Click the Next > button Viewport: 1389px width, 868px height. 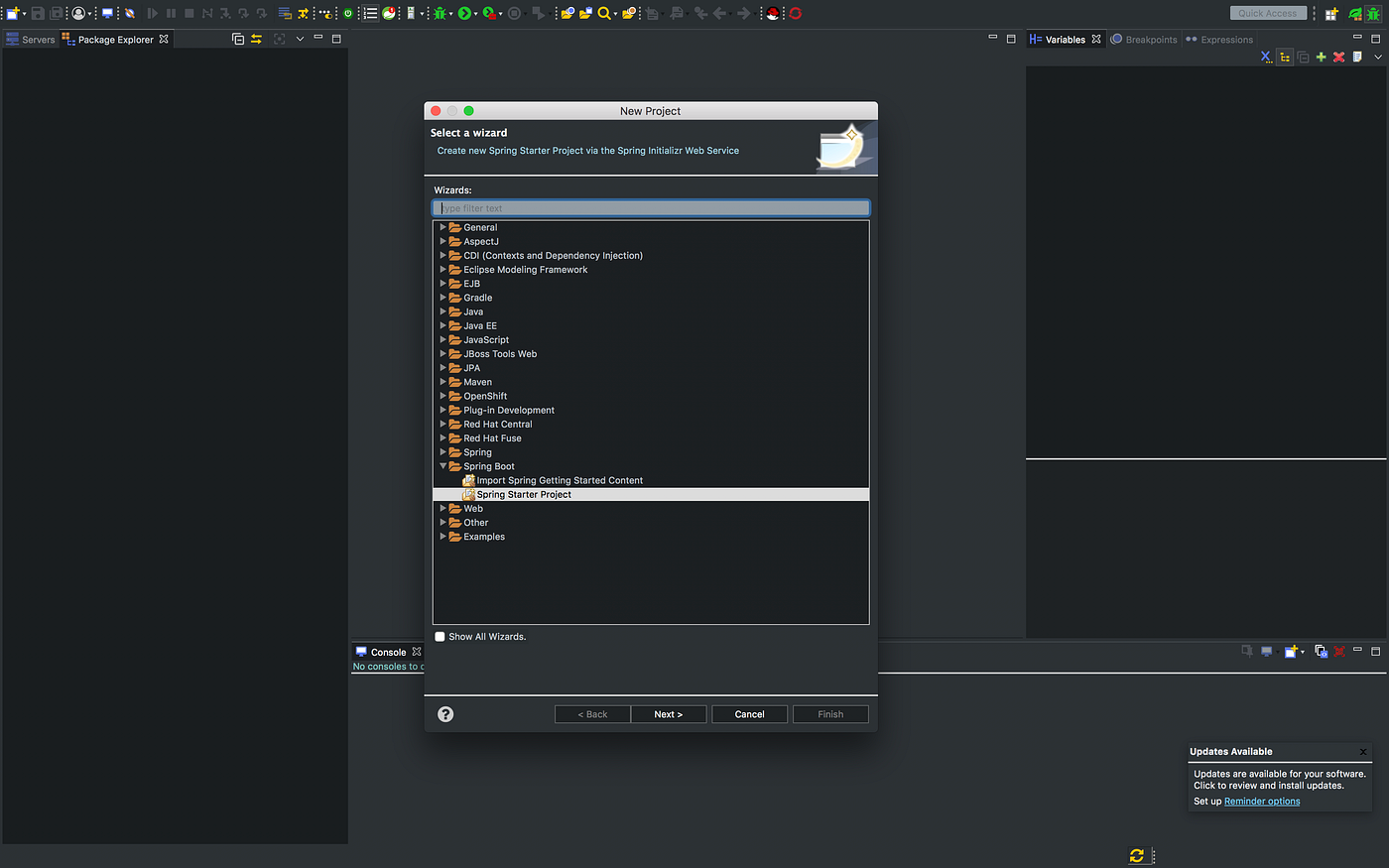coord(669,714)
